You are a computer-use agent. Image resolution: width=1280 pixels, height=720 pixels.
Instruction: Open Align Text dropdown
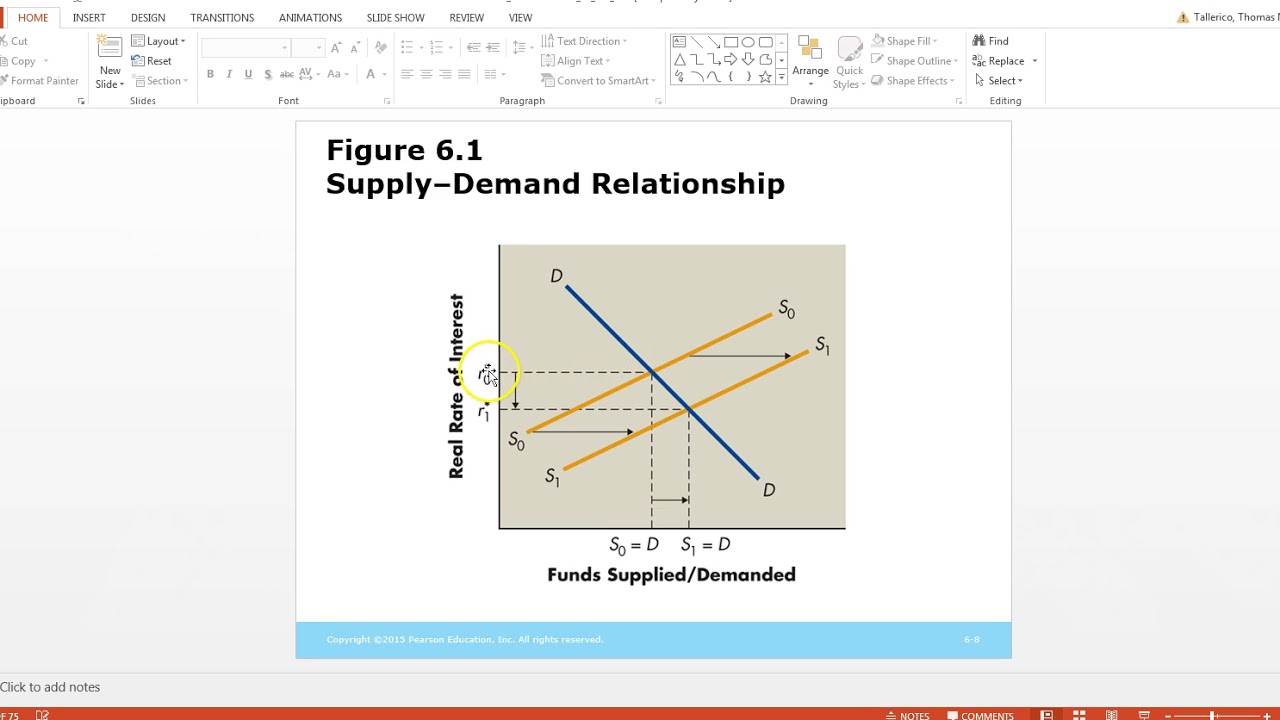tap(575, 61)
